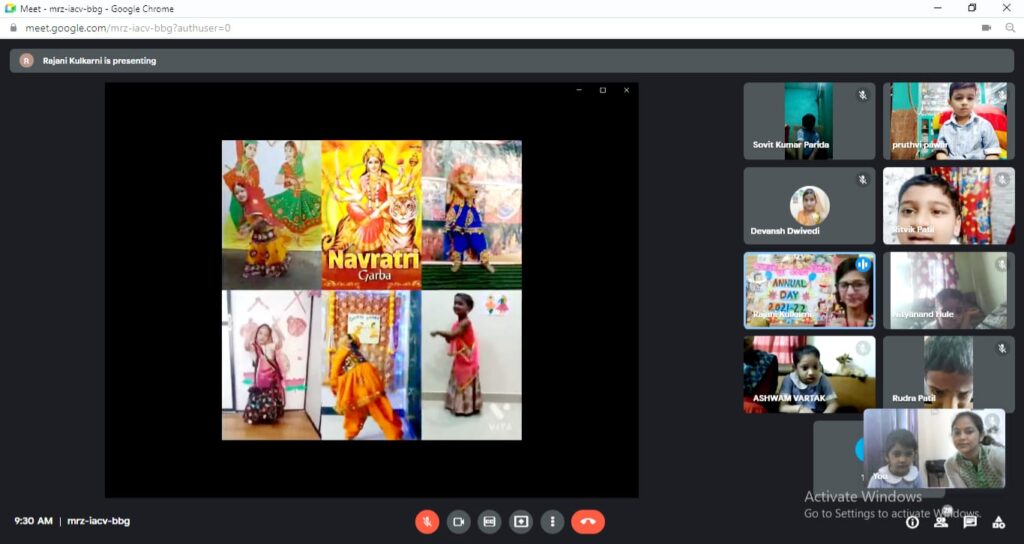
Task: Click the R avatar in presenting banner
Action: click(27, 61)
